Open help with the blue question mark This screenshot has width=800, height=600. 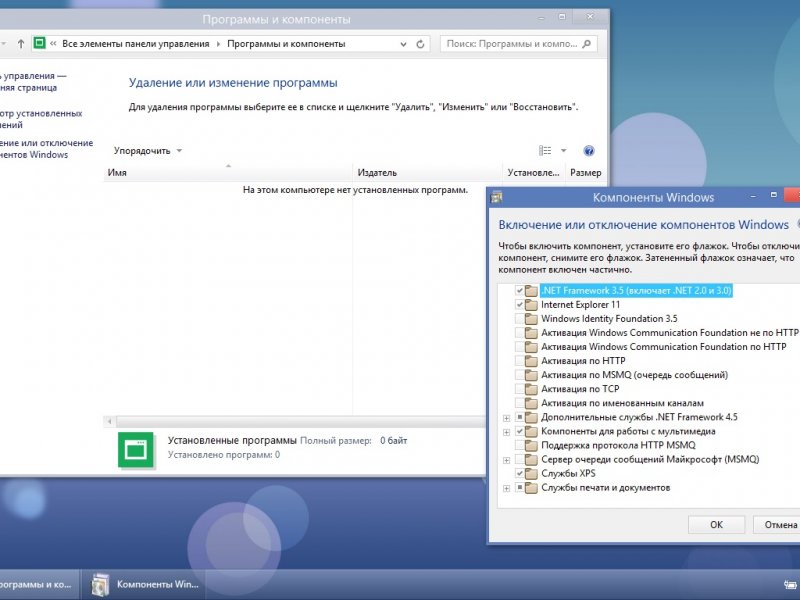[x=588, y=151]
